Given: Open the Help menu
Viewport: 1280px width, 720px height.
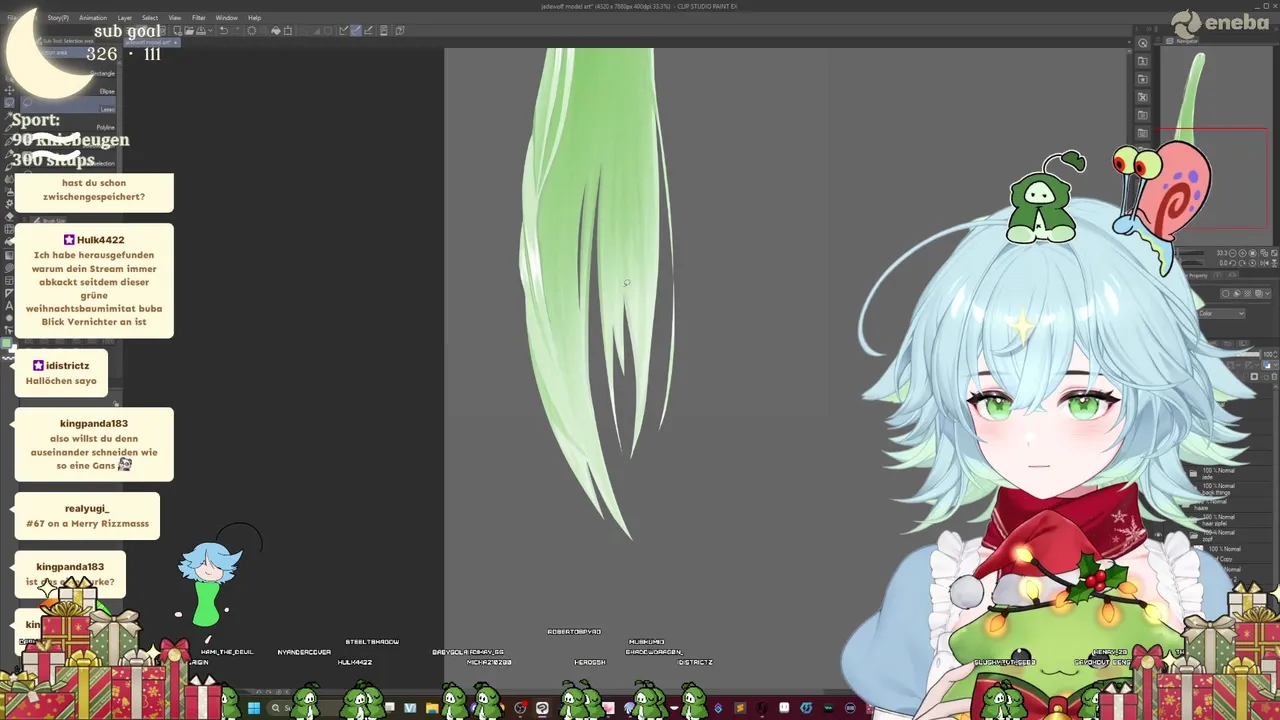Looking at the screenshot, I should [x=255, y=18].
